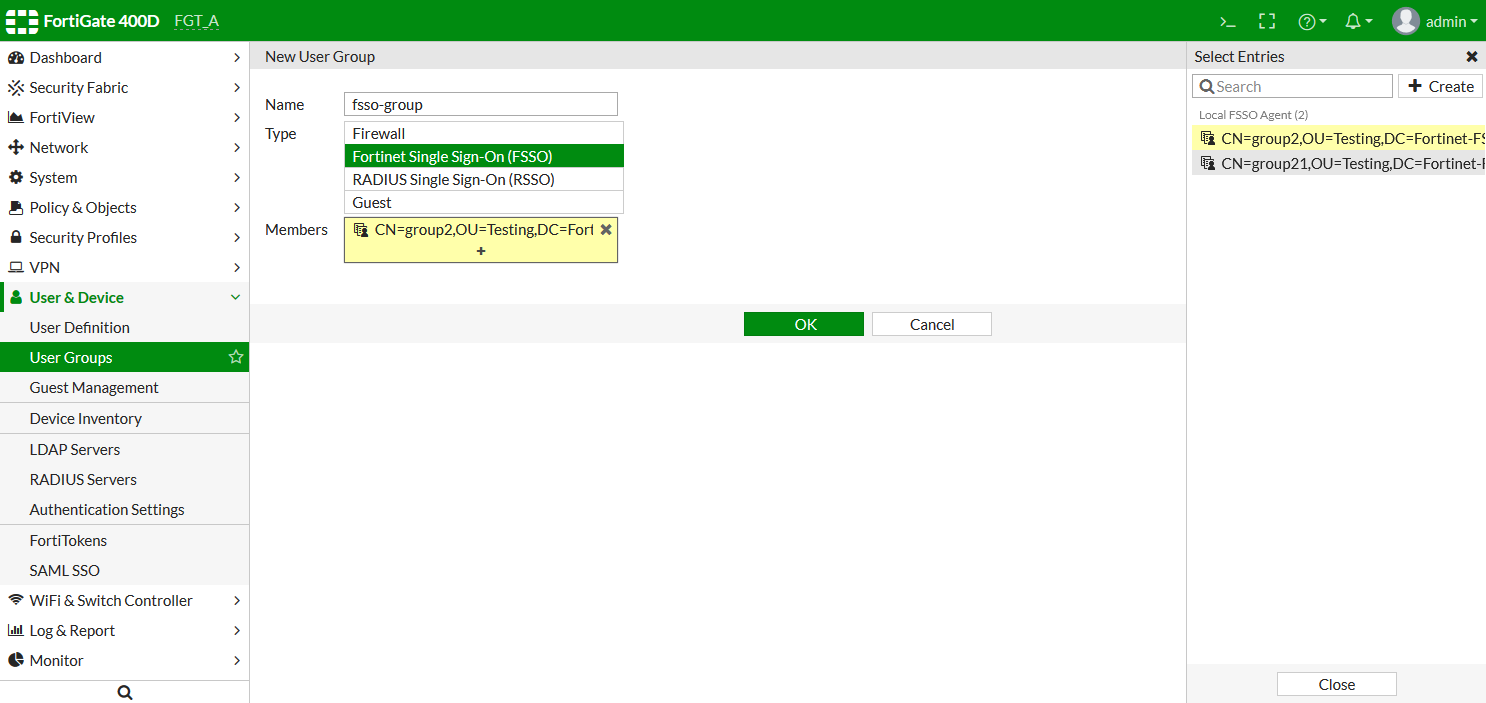Click the Log & Report bar-chart icon
Viewport: 1486px width, 703px height.
(x=15, y=631)
